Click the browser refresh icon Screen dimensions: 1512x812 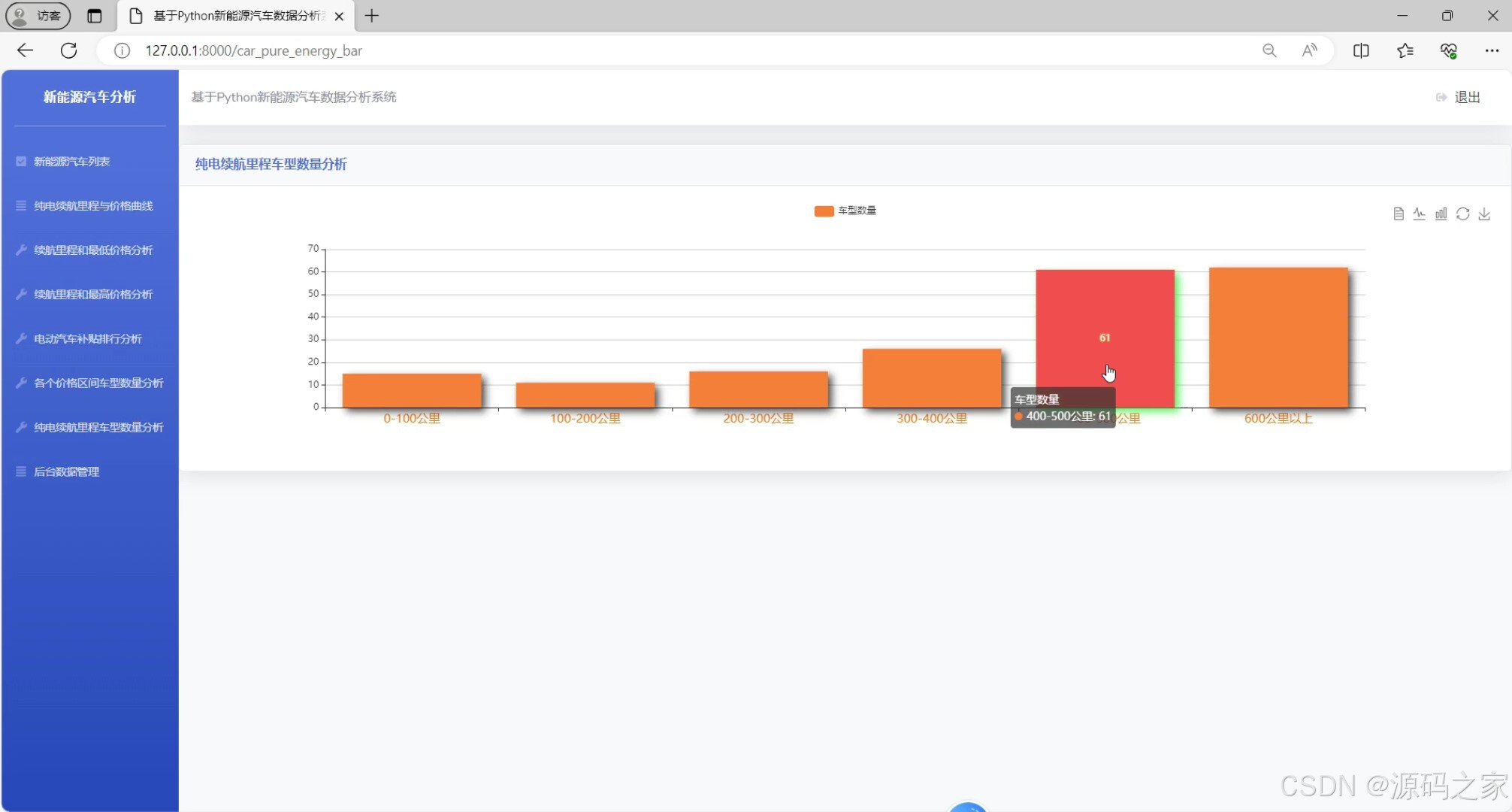pos(68,50)
